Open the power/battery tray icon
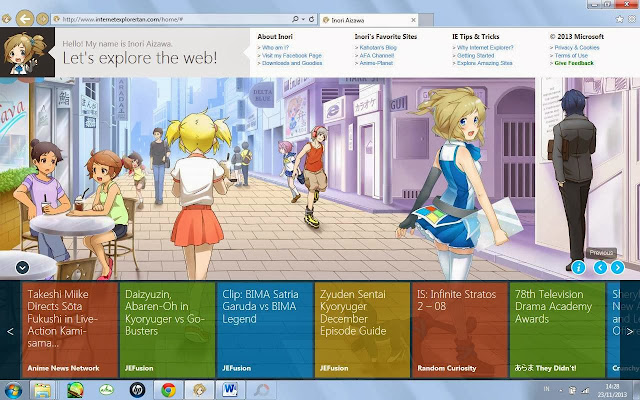640x400 pixels. click(x=572, y=390)
